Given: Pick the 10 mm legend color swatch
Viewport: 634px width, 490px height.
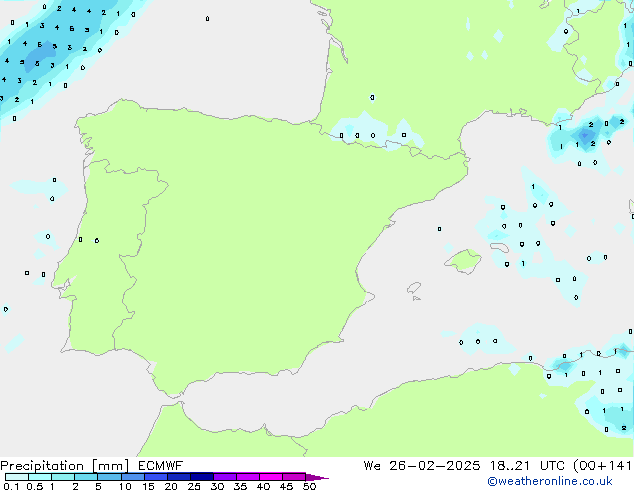Looking at the screenshot, I should click(x=132, y=477).
